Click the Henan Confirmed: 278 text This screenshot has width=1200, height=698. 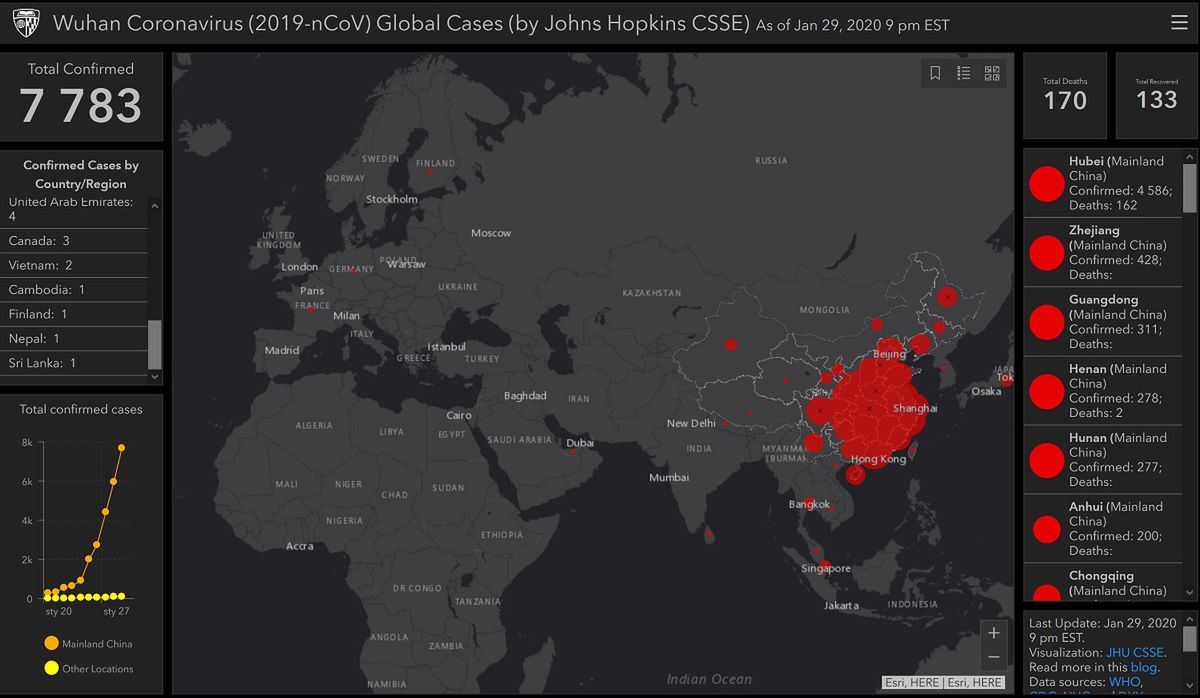[x=1115, y=398]
